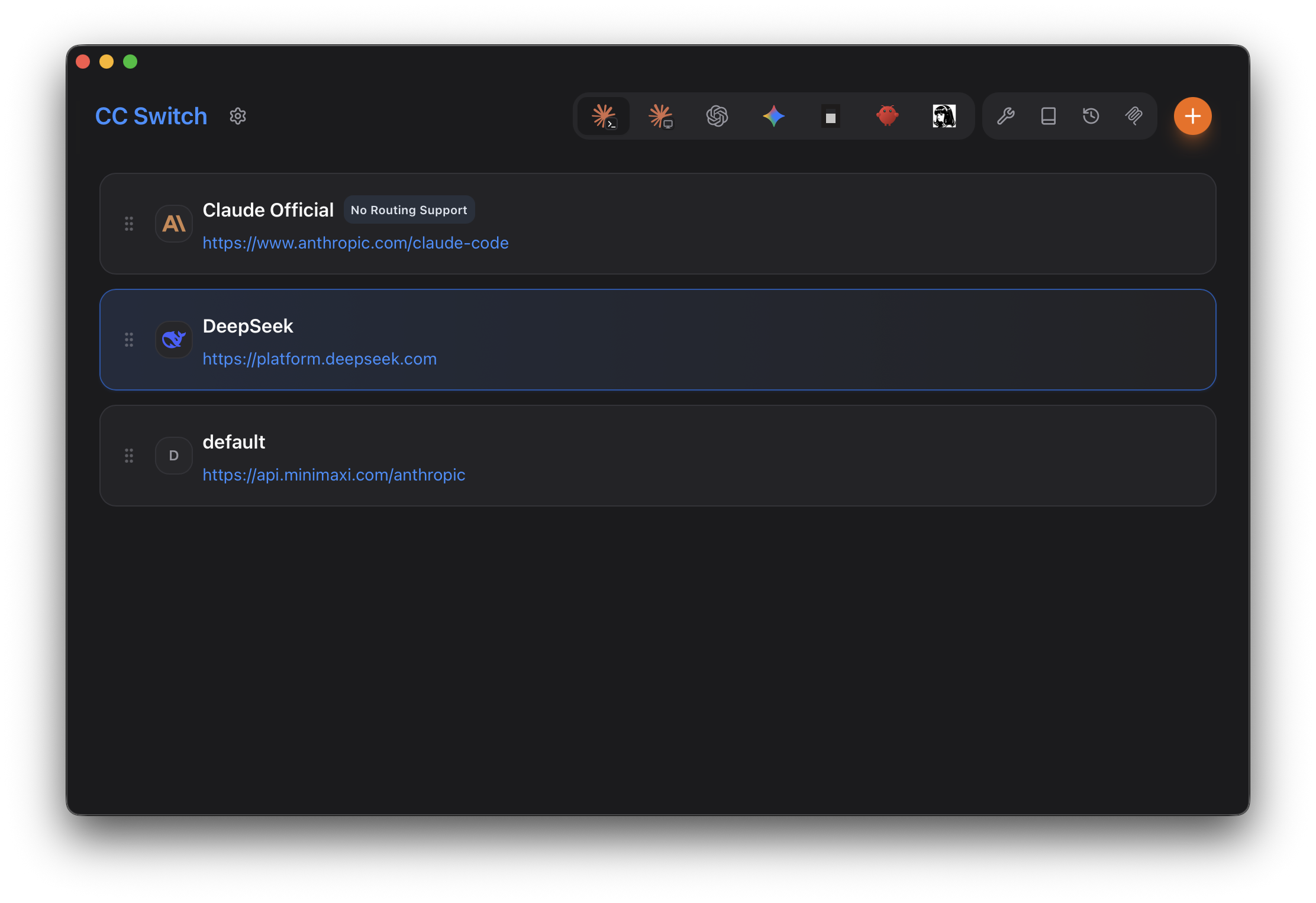This screenshot has height=903, width=1316.
Task: Select the Claude Official provider name
Action: [x=268, y=210]
